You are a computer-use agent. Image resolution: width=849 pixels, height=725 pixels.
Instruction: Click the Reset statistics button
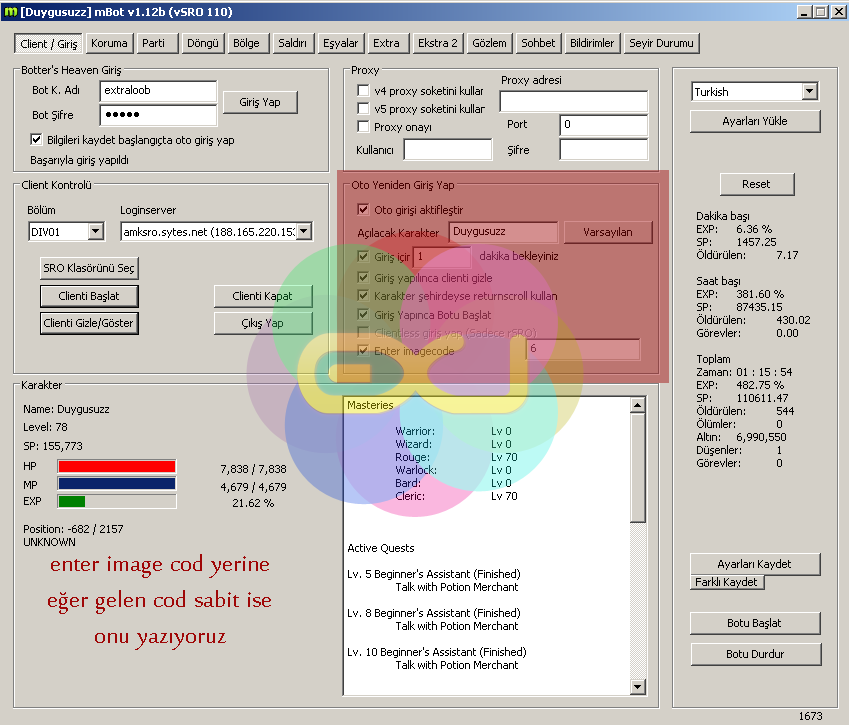756,184
